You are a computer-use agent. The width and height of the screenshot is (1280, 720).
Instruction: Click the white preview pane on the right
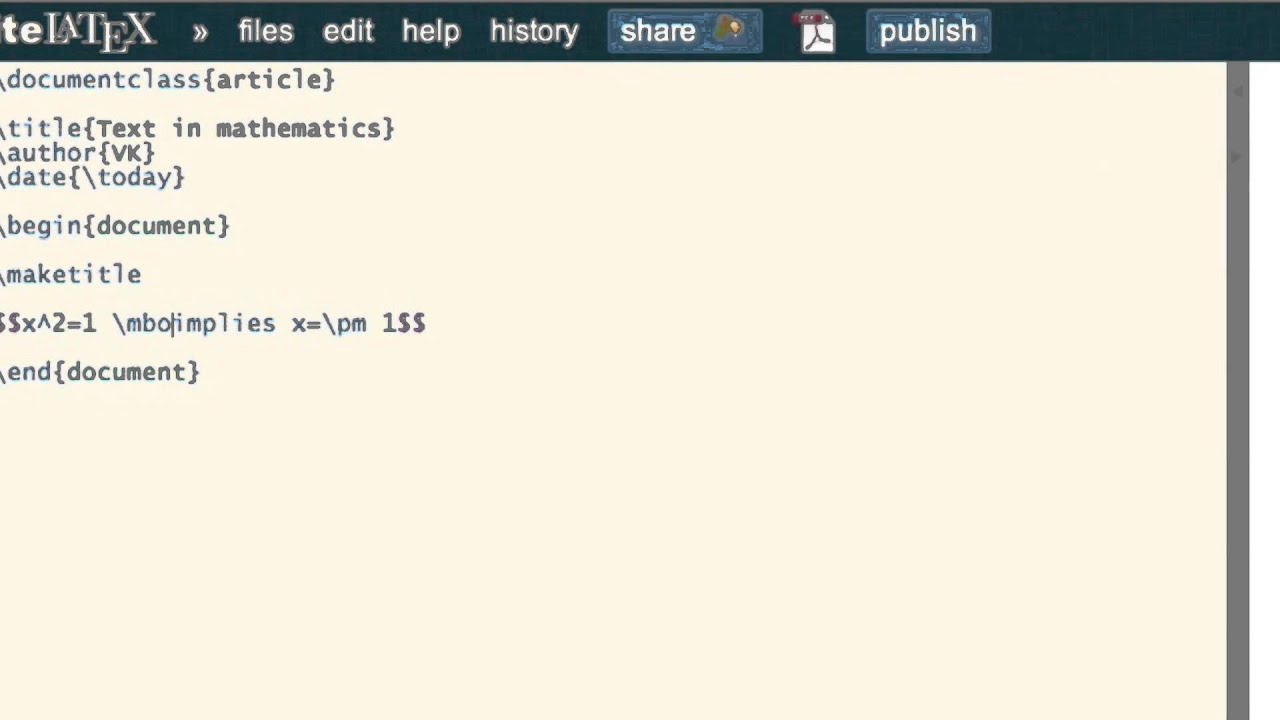(1265, 400)
